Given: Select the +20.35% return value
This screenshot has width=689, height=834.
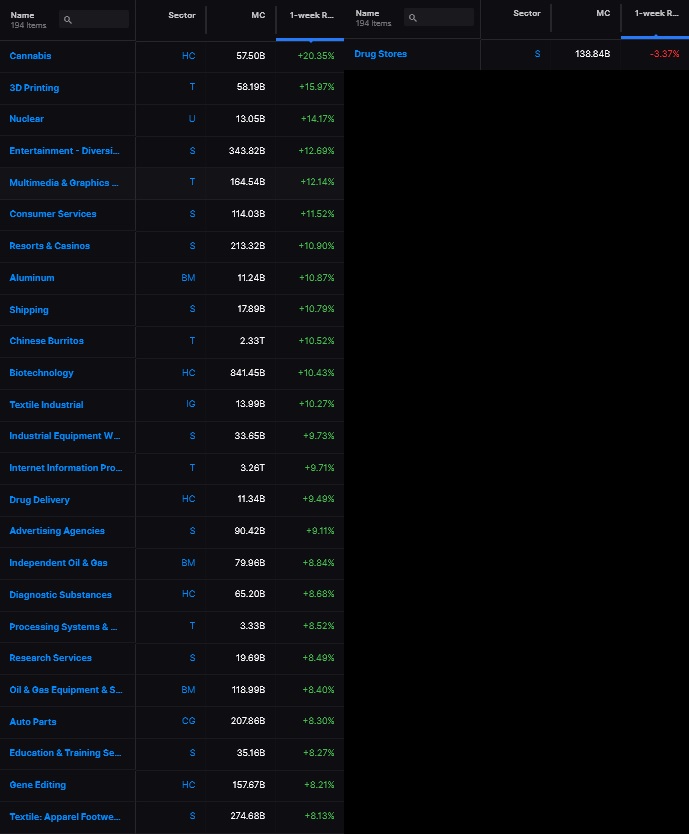Looking at the screenshot, I should pyautogui.click(x=316, y=56).
